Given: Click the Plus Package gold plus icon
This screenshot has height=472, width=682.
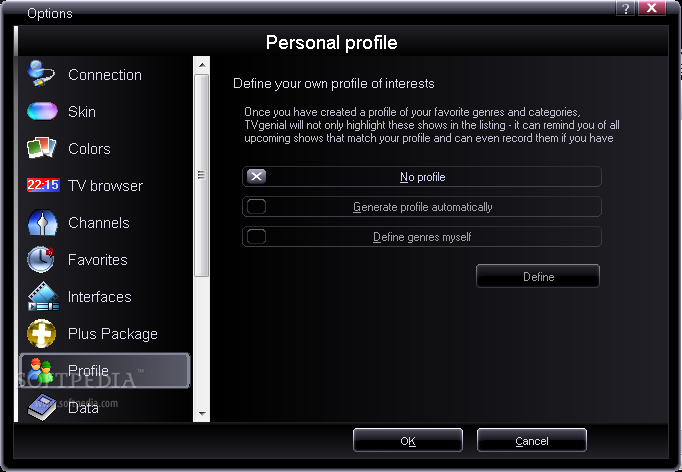Looking at the screenshot, I should click(41, 334).
